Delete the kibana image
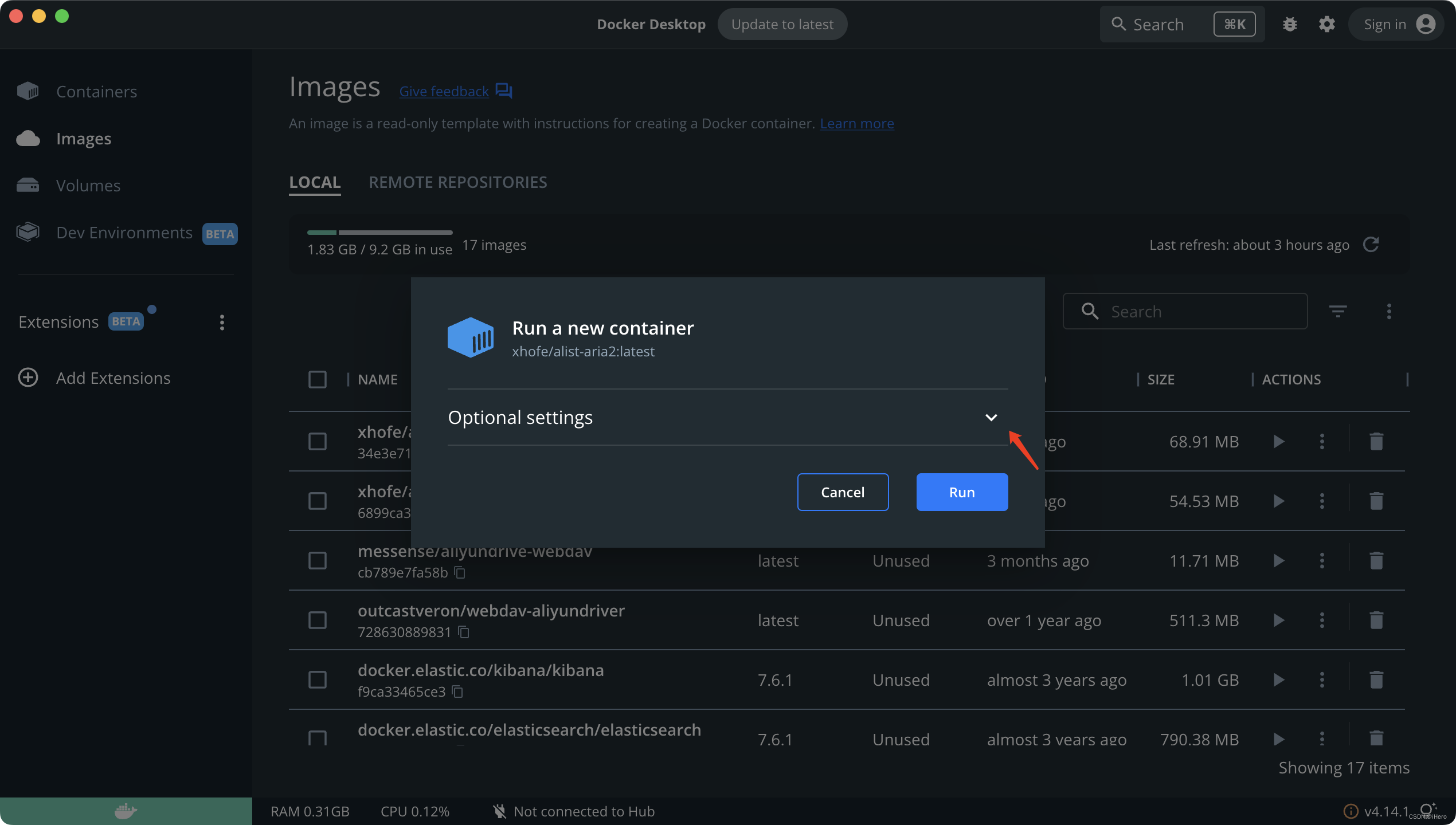 point(1376,679)
